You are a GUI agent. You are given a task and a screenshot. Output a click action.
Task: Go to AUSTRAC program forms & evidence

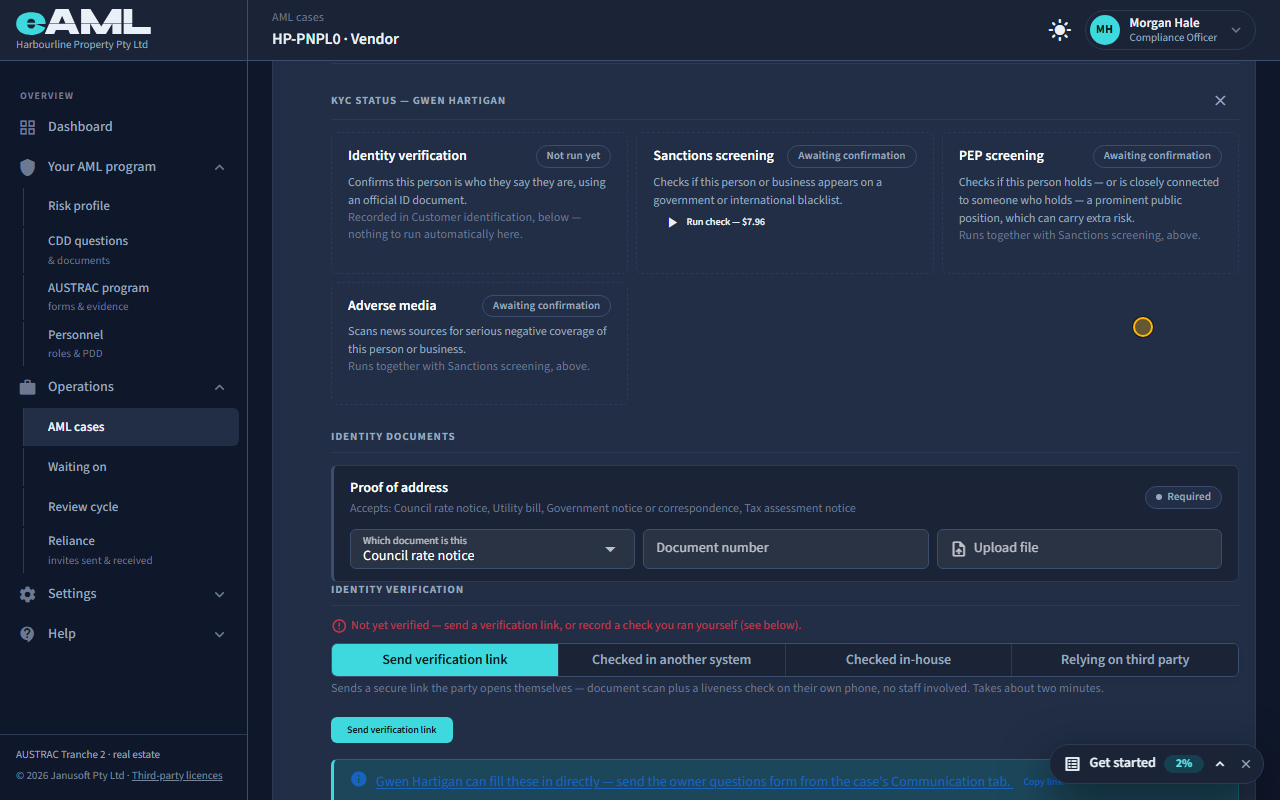pyautogui.click(x=131, y=297)
